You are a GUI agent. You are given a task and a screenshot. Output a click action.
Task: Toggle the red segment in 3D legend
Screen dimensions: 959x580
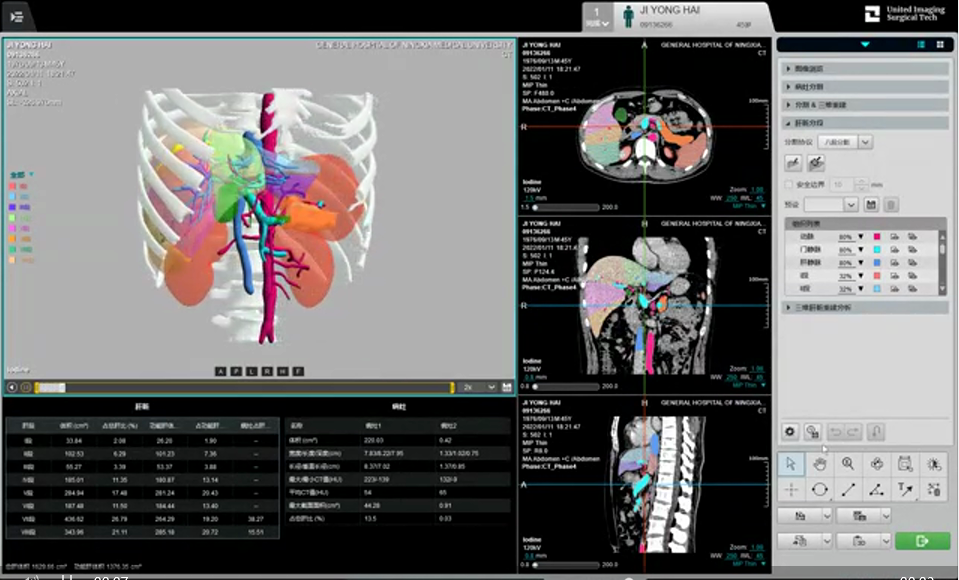[12, 186]
